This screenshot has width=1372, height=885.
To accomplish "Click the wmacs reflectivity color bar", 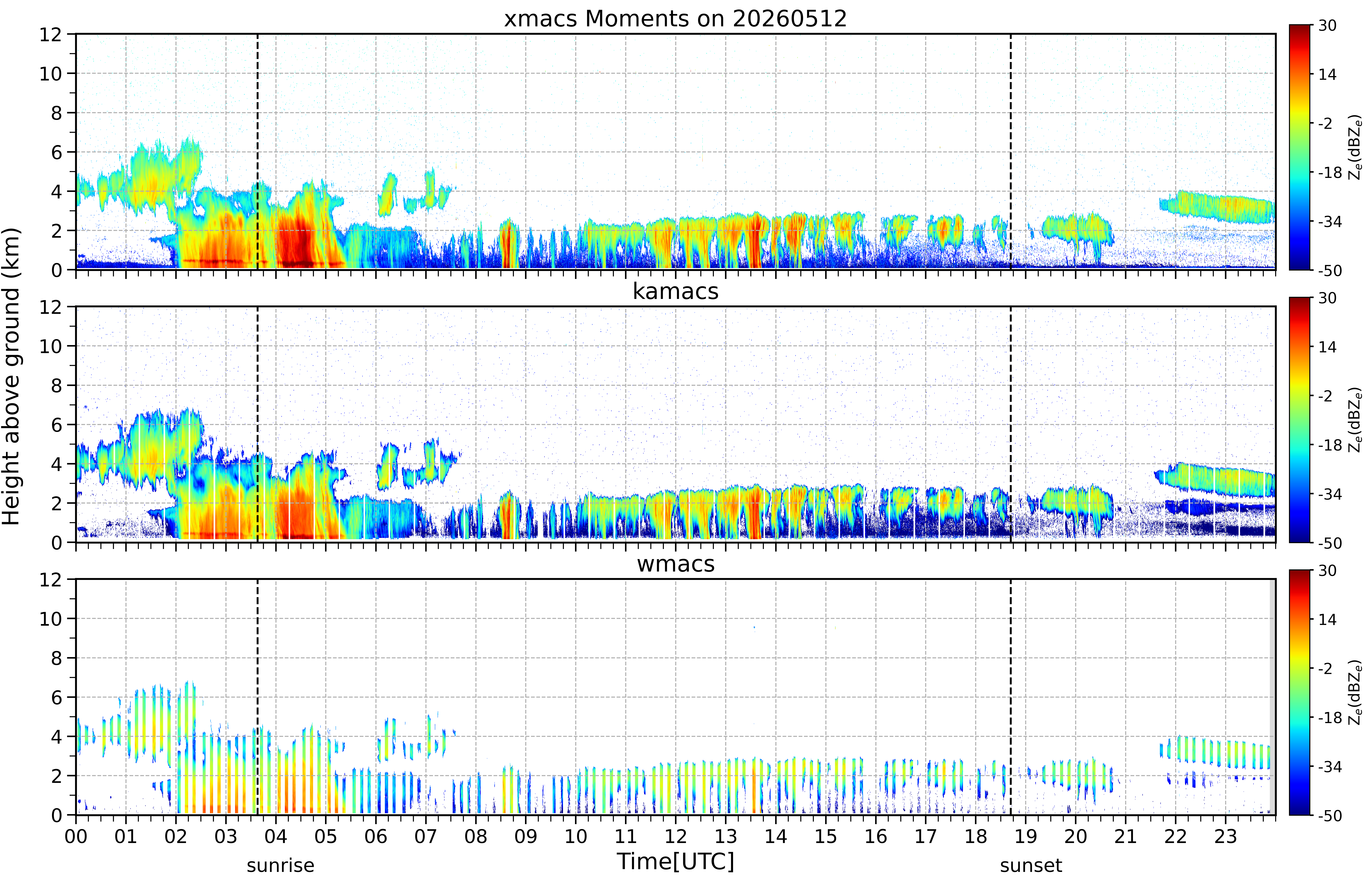I will point(1299,693).
